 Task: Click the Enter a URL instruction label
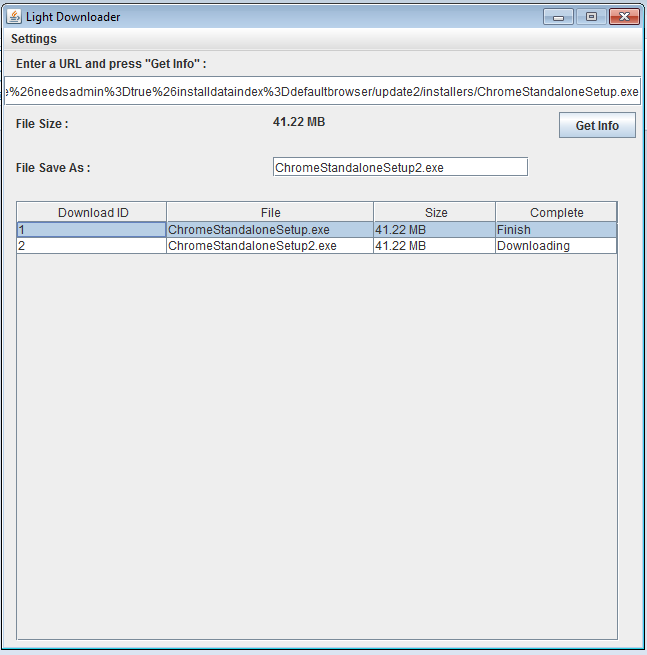(x=111, y=64)
